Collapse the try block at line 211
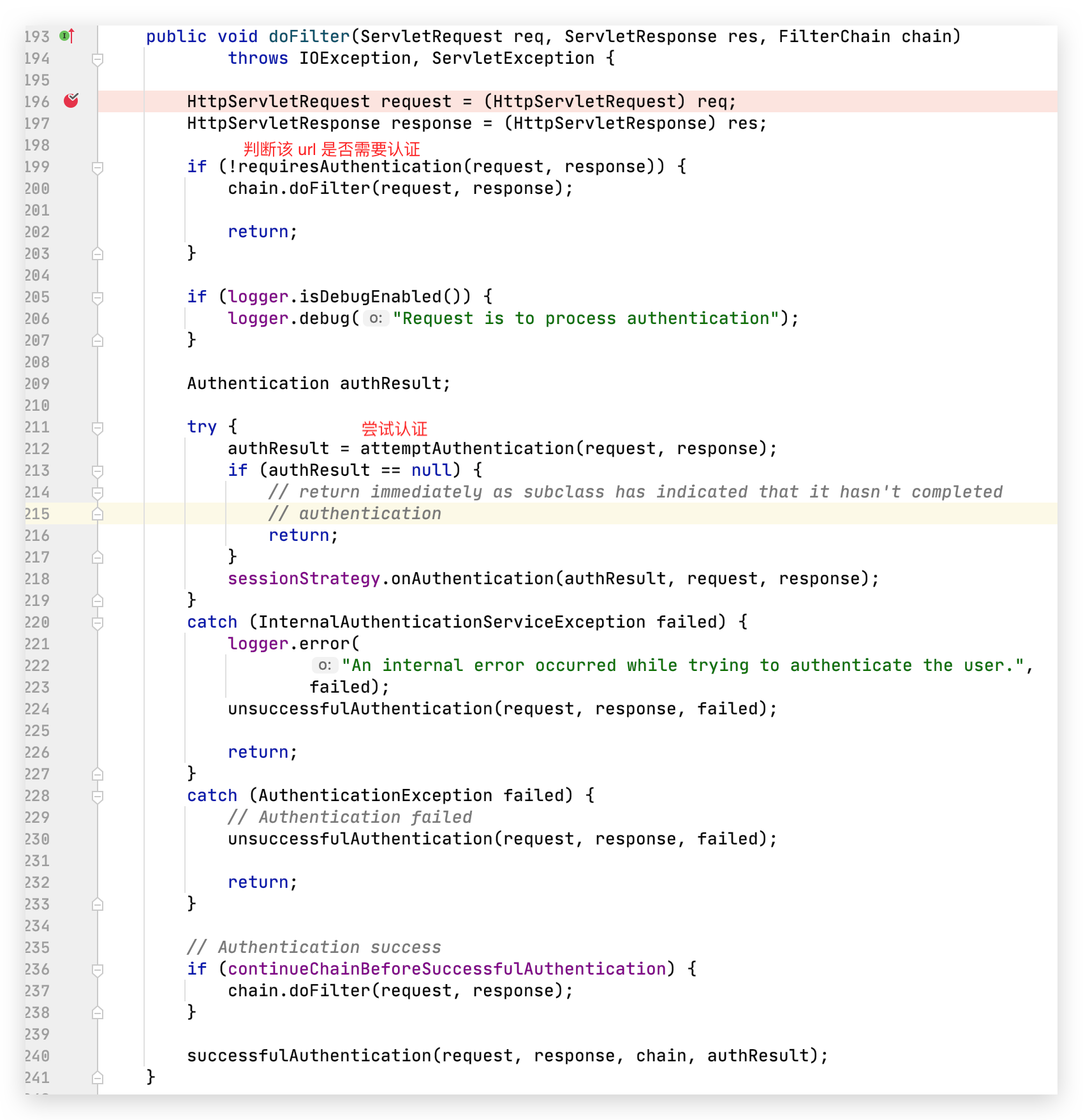The width and height of the screenshot is (1083, 1120). [x=98, y=427]
